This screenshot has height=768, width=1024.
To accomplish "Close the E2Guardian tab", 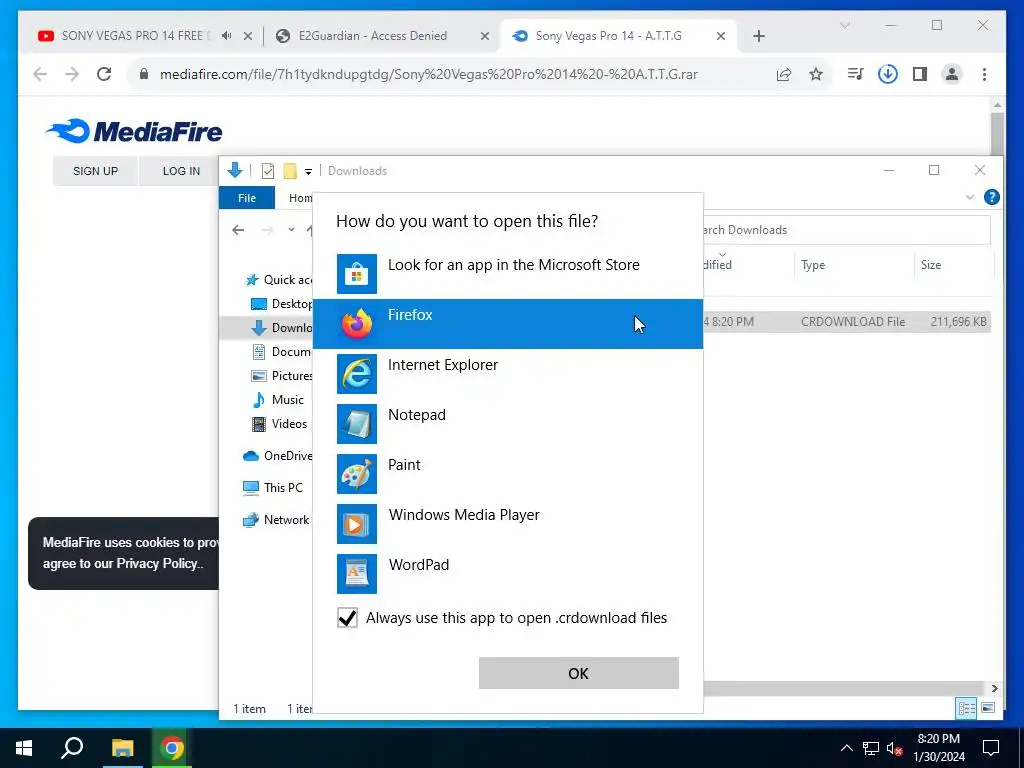I will point(485,36).
